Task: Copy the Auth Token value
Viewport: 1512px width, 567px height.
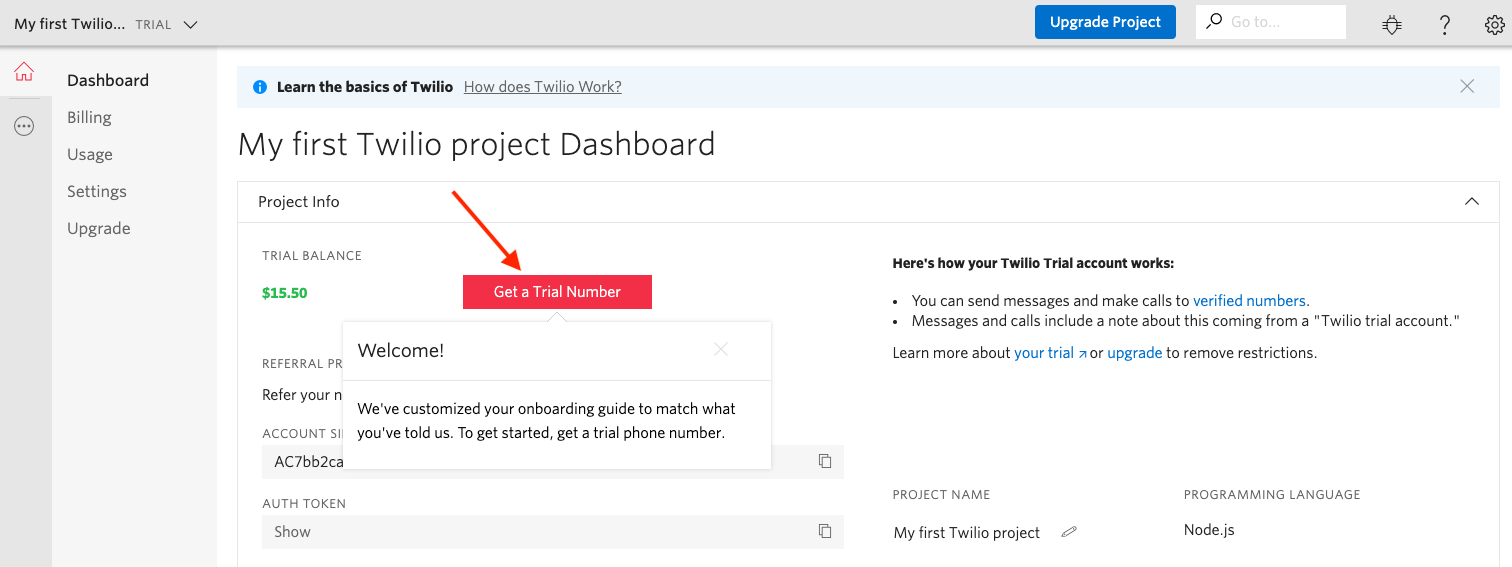Action: point(825,531)
